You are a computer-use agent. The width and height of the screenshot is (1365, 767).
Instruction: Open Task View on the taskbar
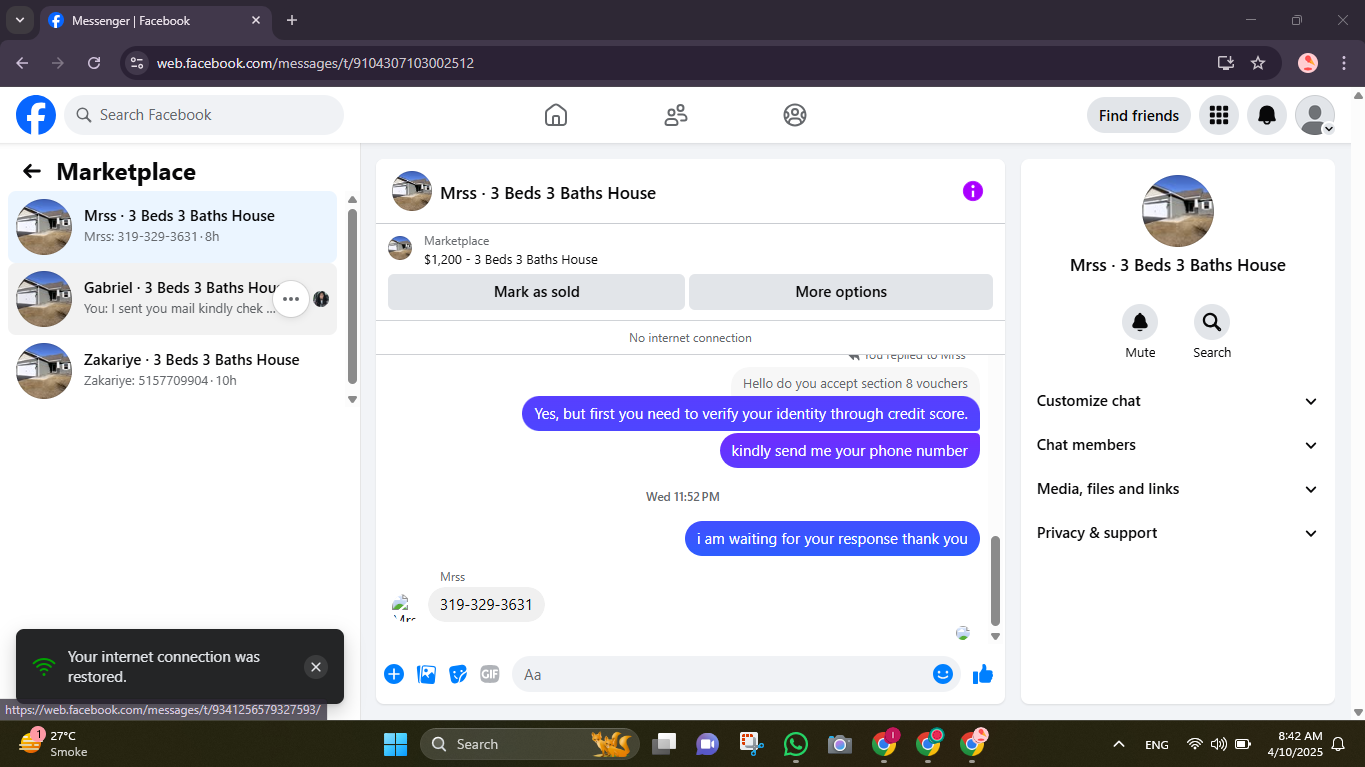tap(664, 744)
